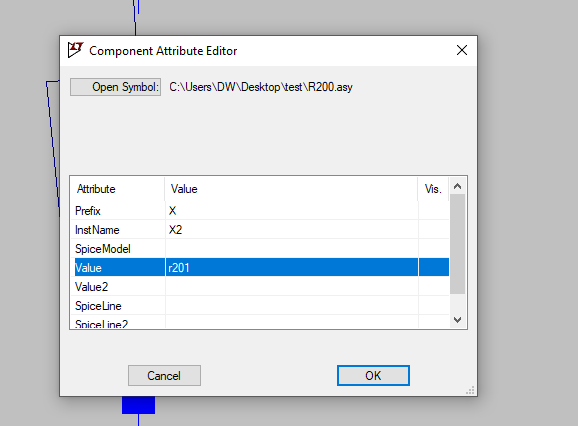This screenshot has width=578, height=426.
Task: Click the empty Value2 value cell
Action: coord(292,287)
